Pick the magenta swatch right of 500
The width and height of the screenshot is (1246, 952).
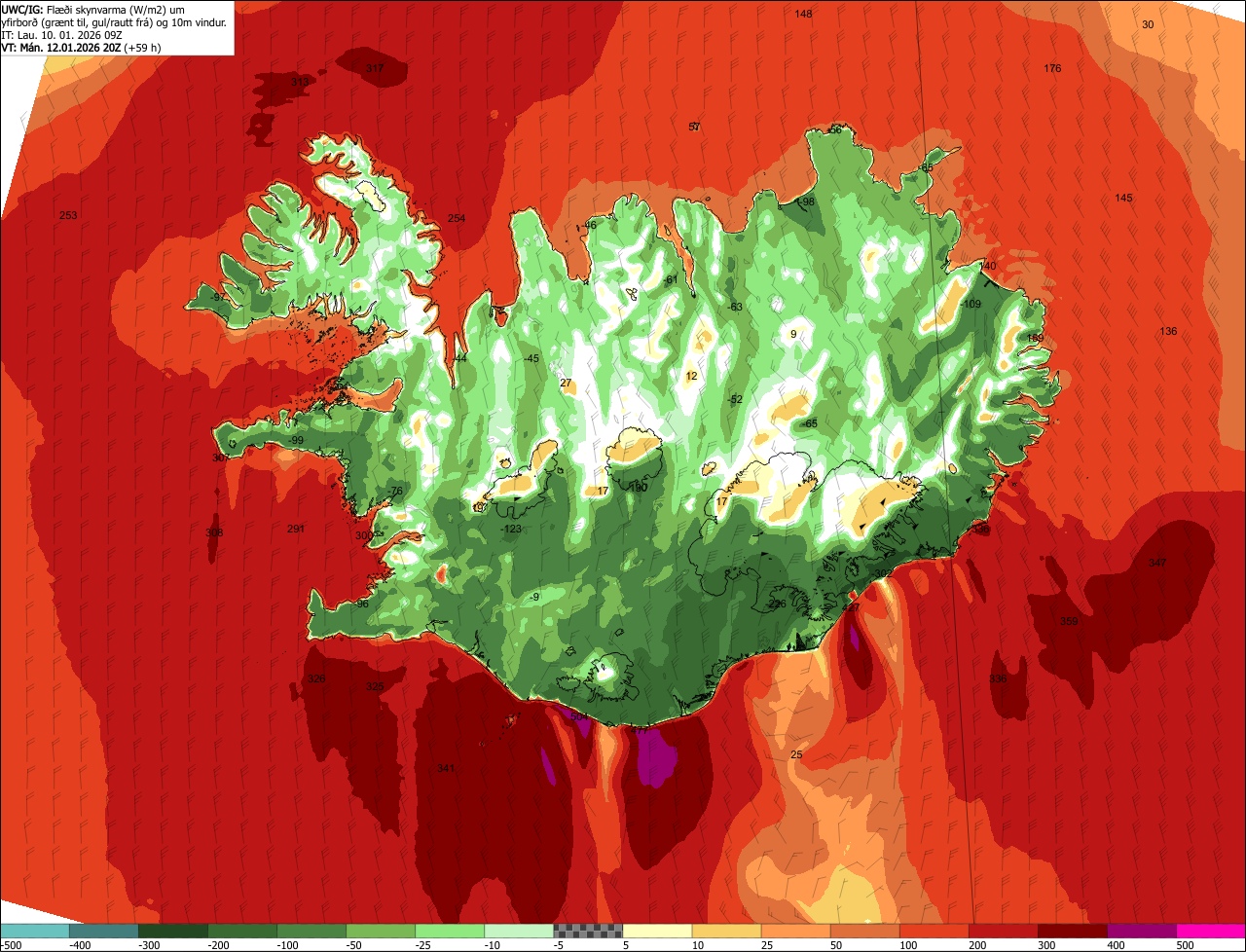[x=1210, y=931]
